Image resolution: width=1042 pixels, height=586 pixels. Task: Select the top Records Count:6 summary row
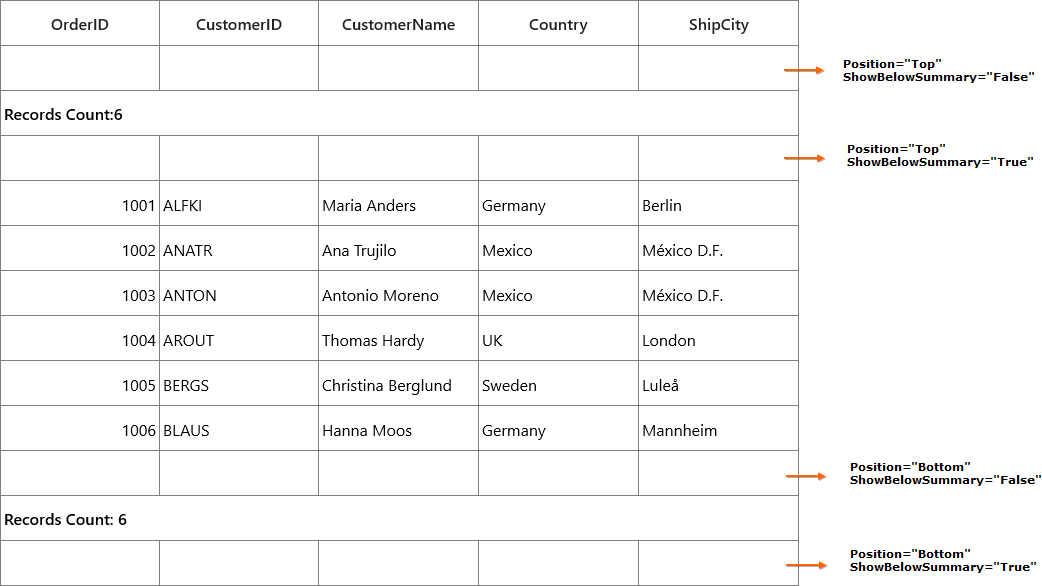(399, 114)
